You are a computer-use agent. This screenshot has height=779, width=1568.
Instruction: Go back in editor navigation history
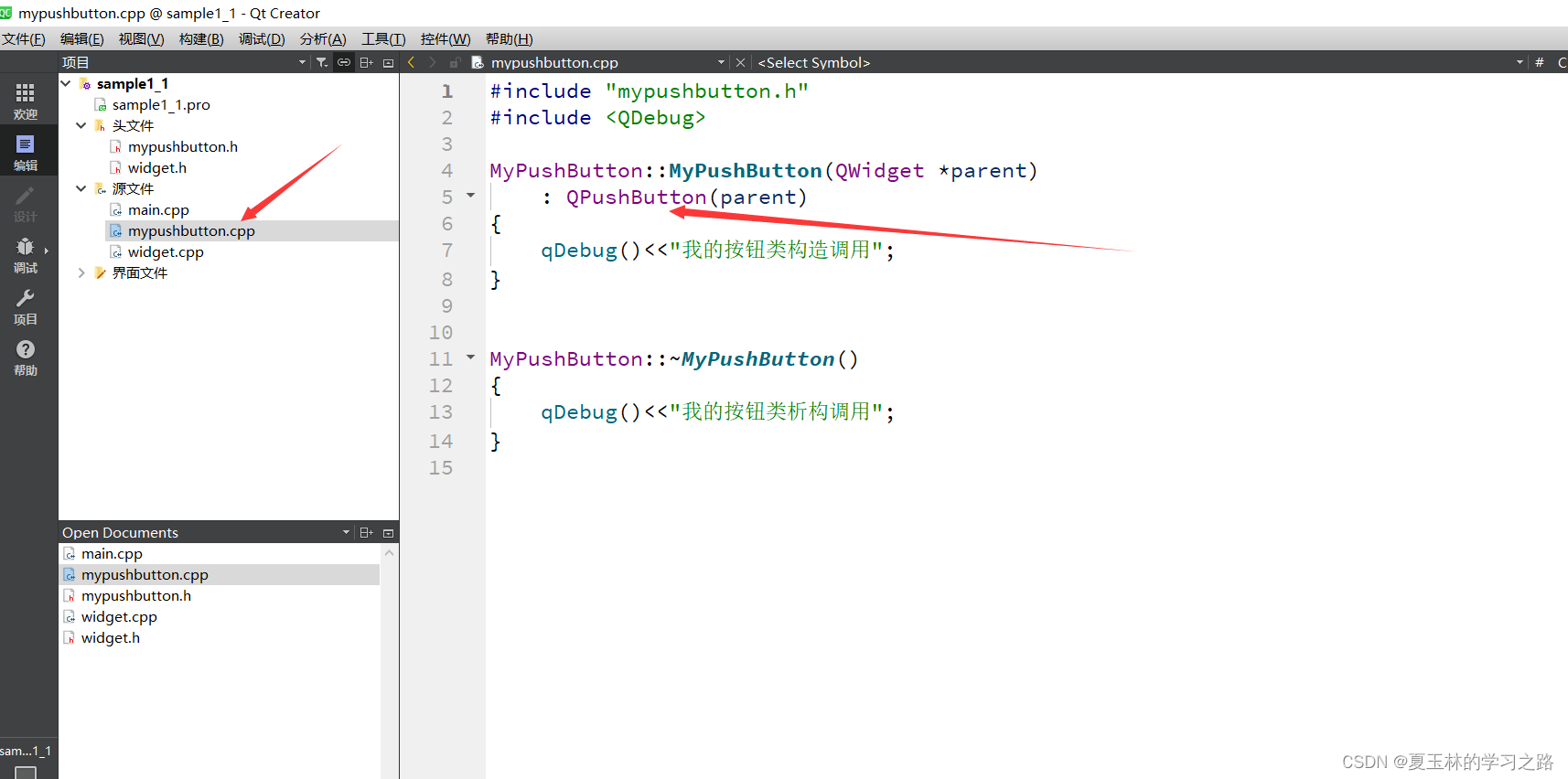pyautogui.click(x=412, y=62)
